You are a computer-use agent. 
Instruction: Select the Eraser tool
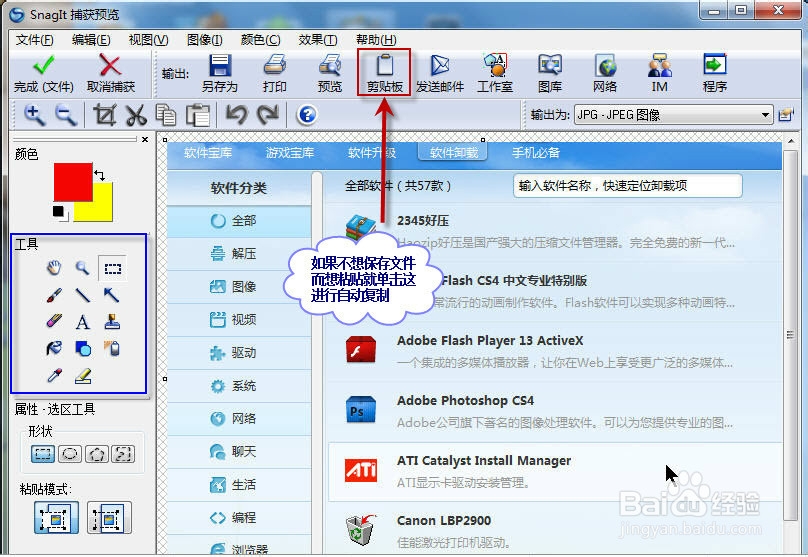(54, 322)
